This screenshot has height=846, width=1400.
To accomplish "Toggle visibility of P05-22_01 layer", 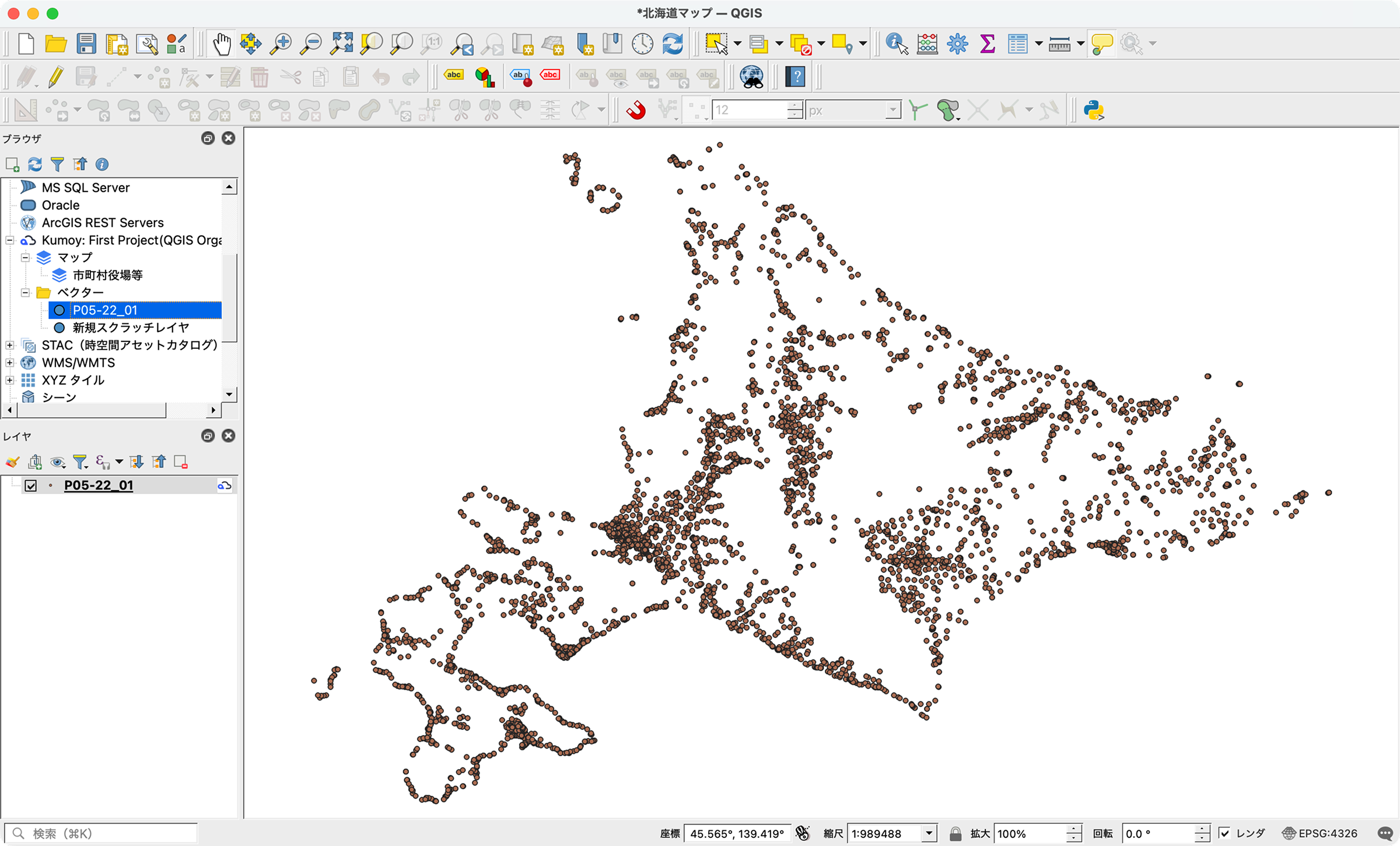I will tap(31, 485).
